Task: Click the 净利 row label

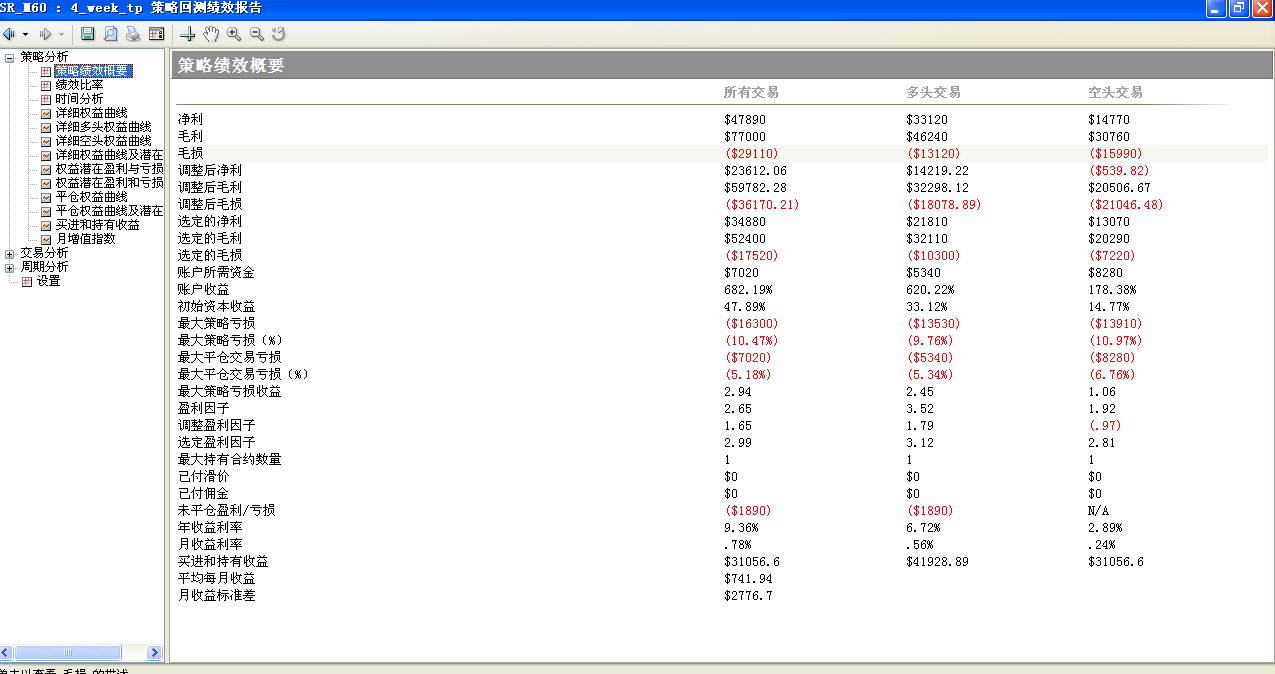Action: (x=191, y=120)
